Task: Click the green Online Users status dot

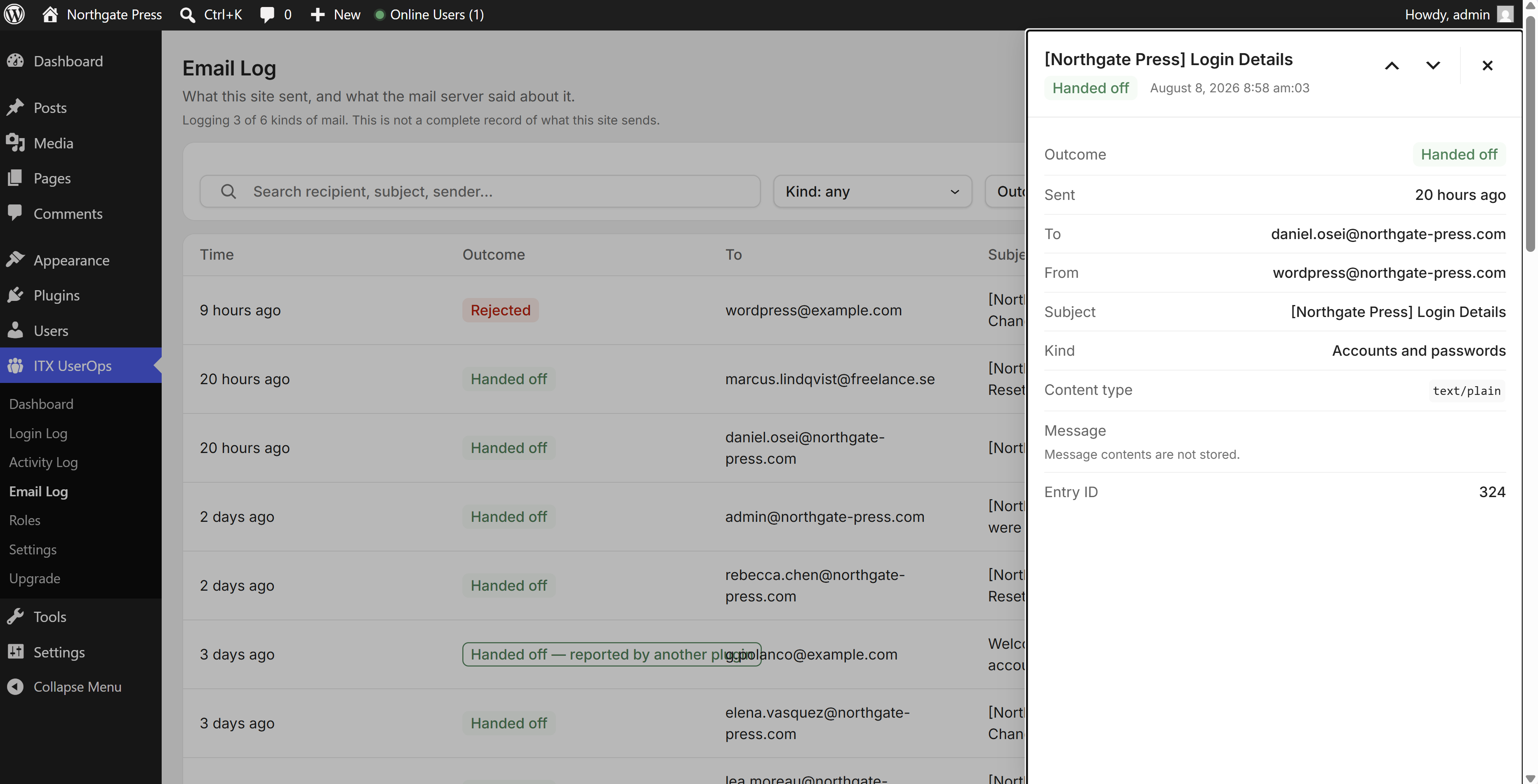Action: (379, 15)
